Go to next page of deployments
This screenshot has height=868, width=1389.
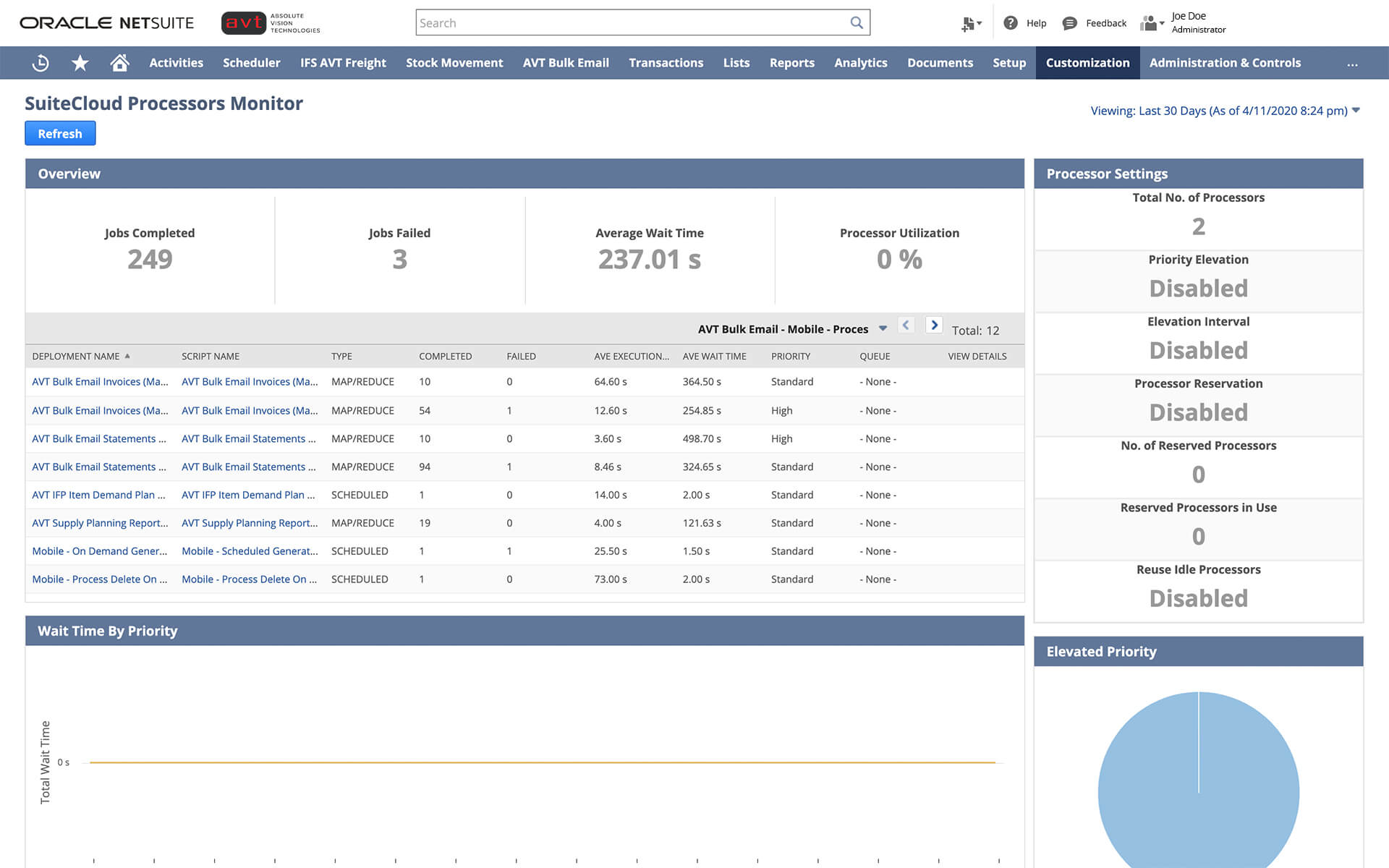click(934, 325)
